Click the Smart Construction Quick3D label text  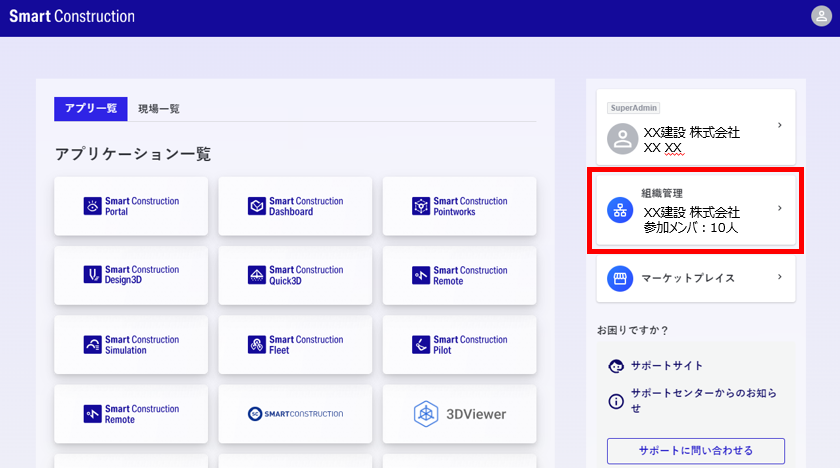(x=306, y=275)
